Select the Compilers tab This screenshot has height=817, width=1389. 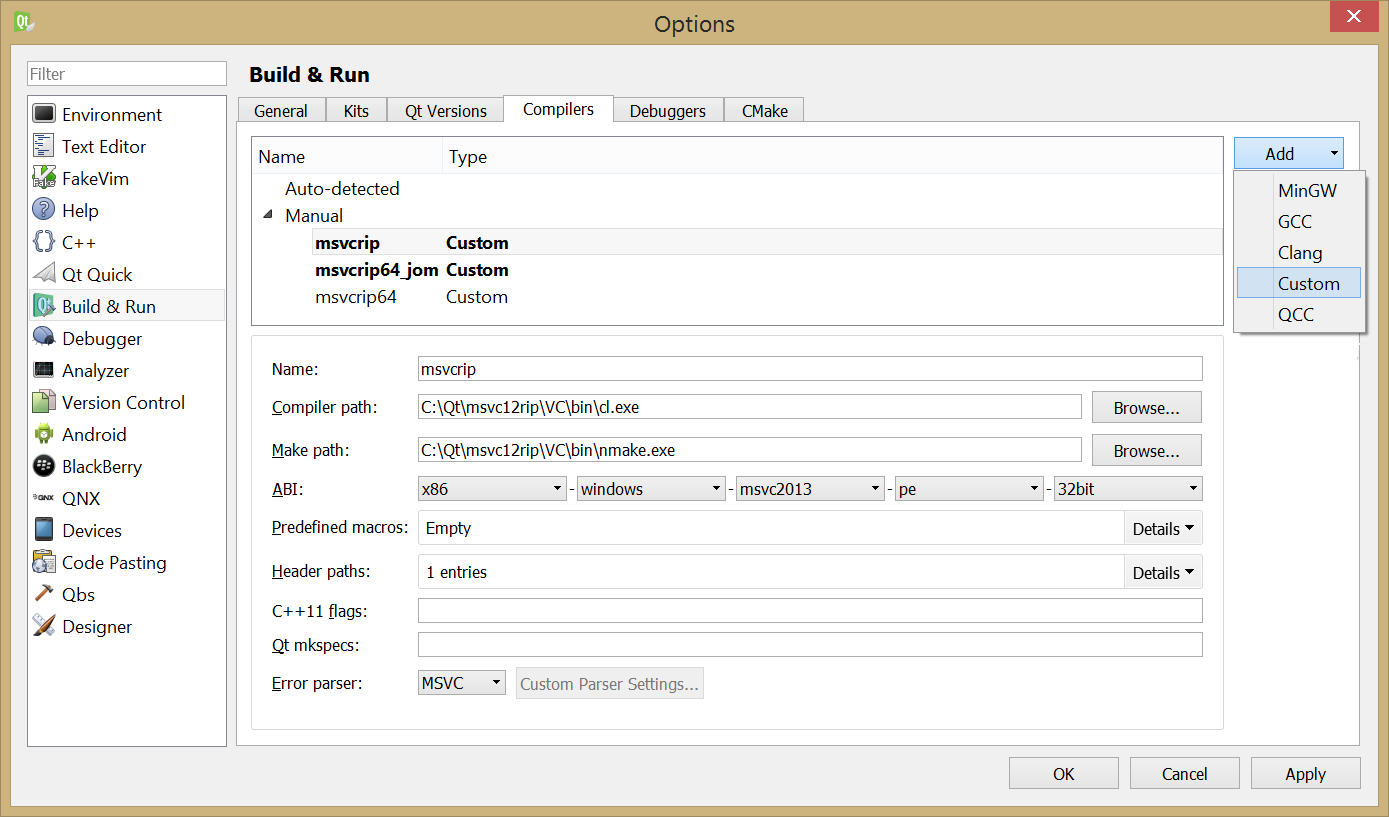(x=558, y=109)
